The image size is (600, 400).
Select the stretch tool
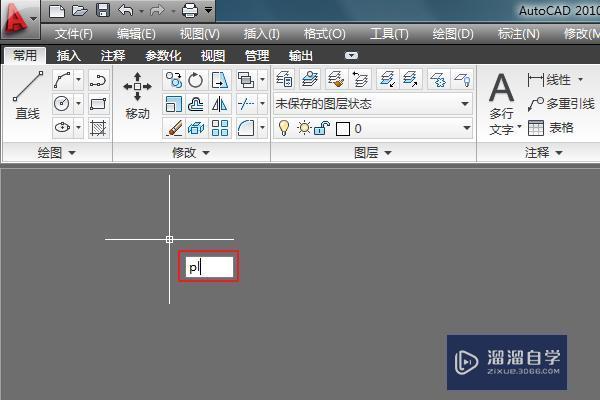220,80
